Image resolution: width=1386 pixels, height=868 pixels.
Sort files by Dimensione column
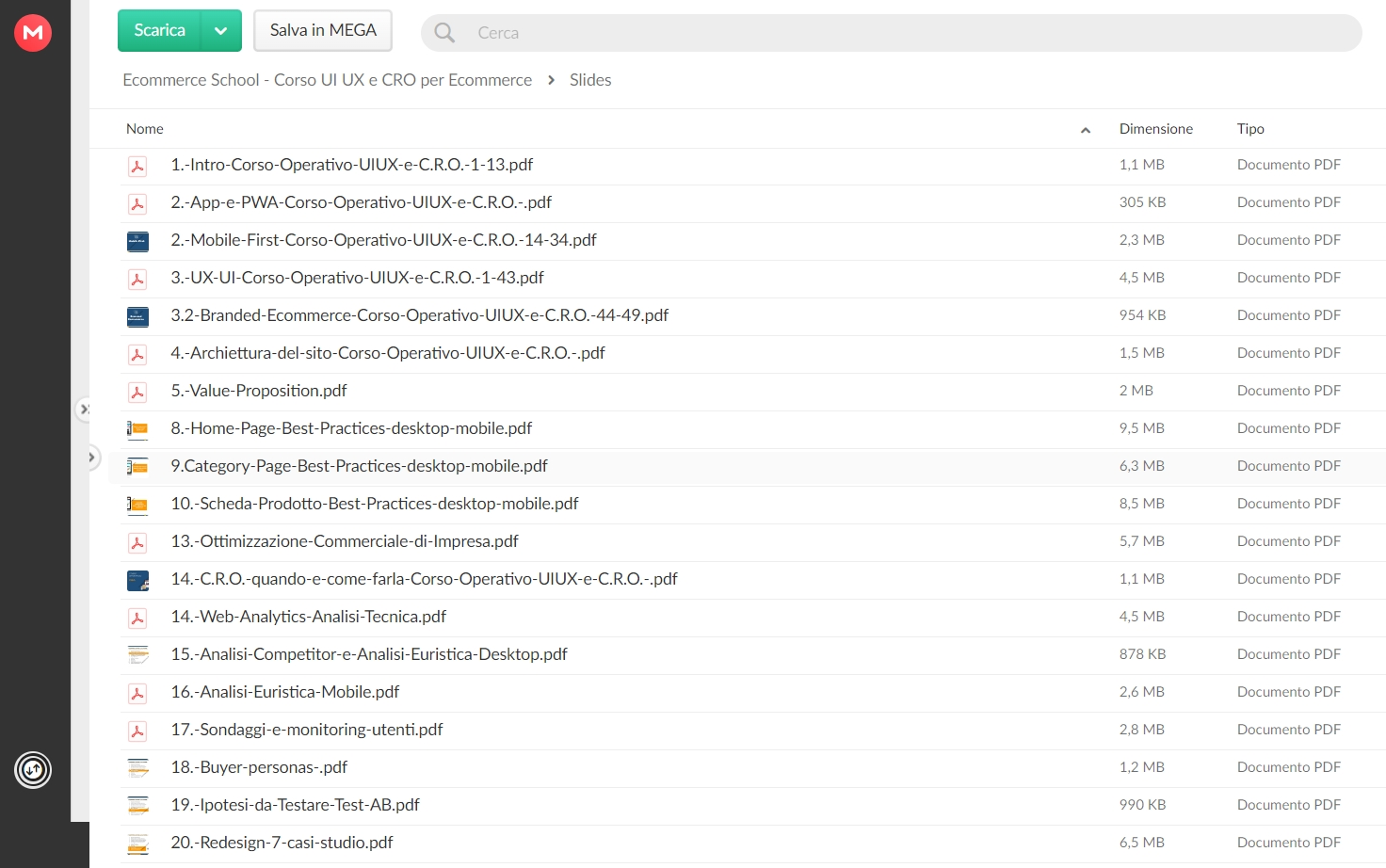click(1155, 129)
